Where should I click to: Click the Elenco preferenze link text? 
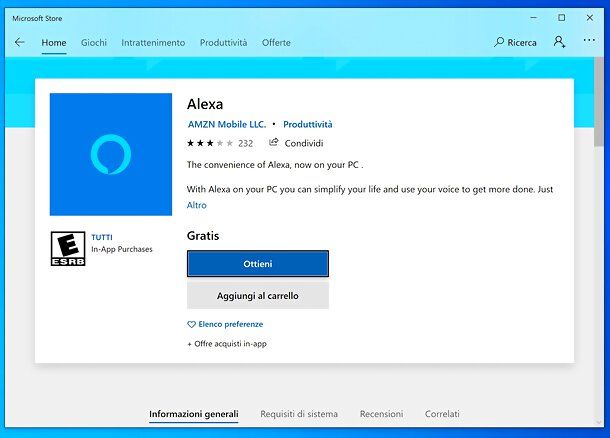point(231,324)
